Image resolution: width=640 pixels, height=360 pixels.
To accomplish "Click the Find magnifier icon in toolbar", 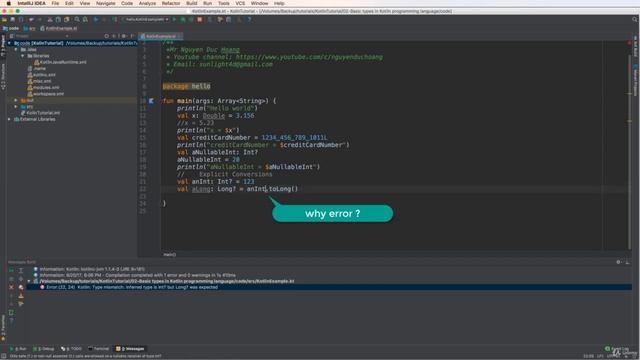I will click(77, 19).
